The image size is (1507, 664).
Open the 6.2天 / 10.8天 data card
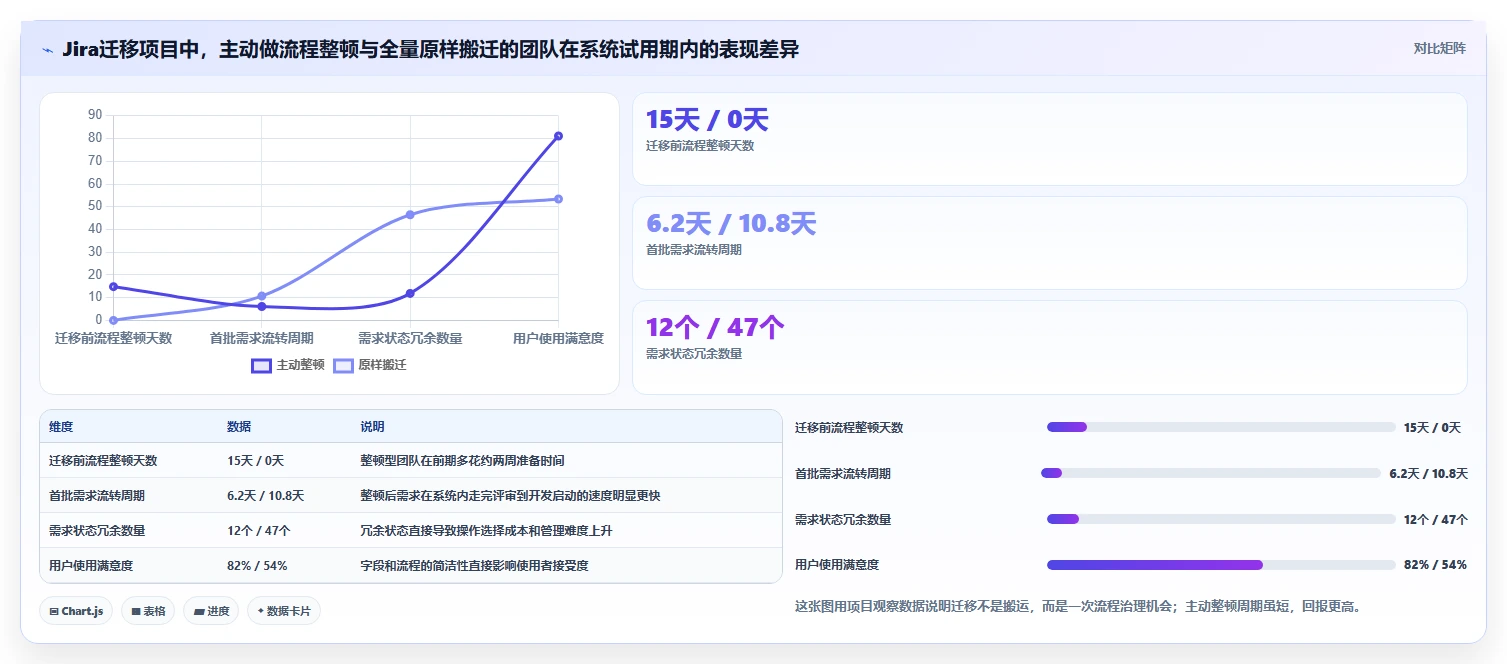1049,243
